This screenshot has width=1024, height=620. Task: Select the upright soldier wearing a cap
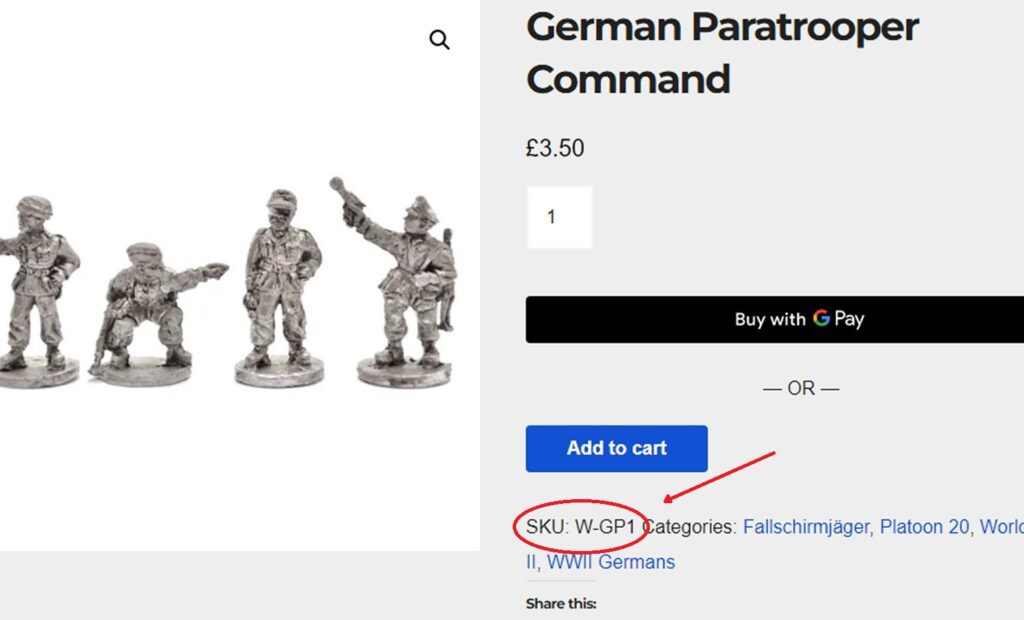click(x=281, y=285)
